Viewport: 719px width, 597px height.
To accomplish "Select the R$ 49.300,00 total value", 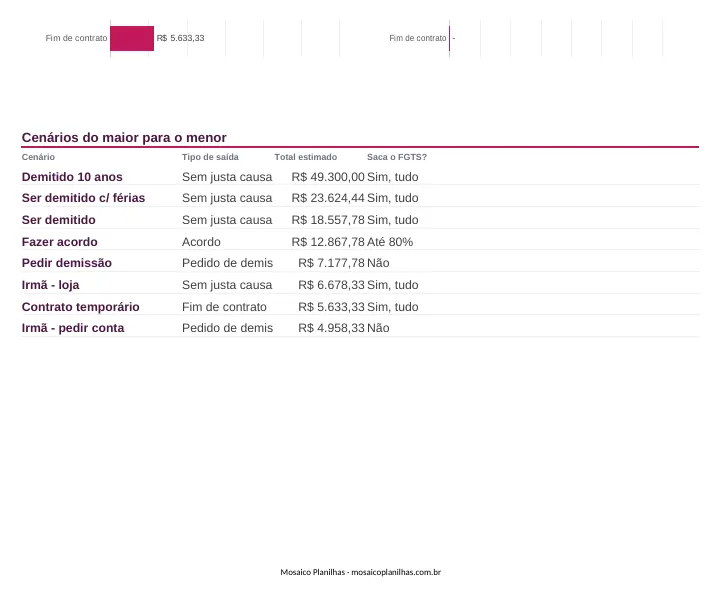I will pos(328,177).
